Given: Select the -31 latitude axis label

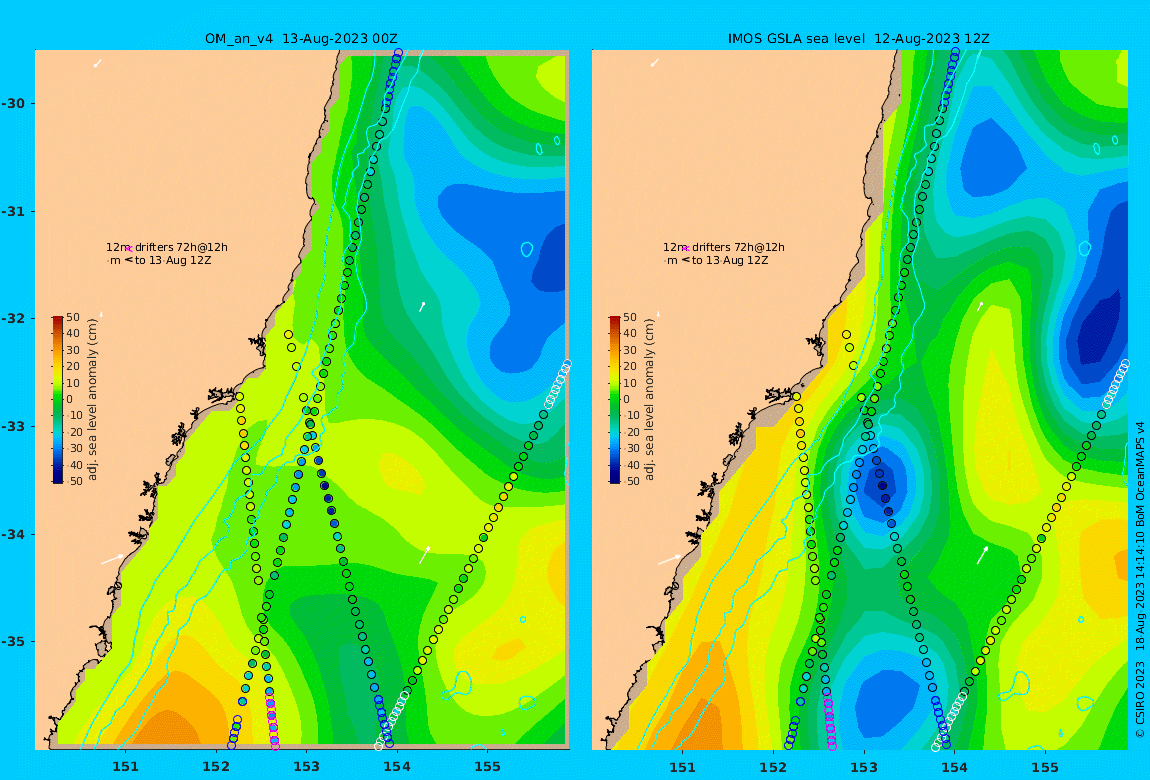Looking at the screenshot, I should tap(13, 211).
